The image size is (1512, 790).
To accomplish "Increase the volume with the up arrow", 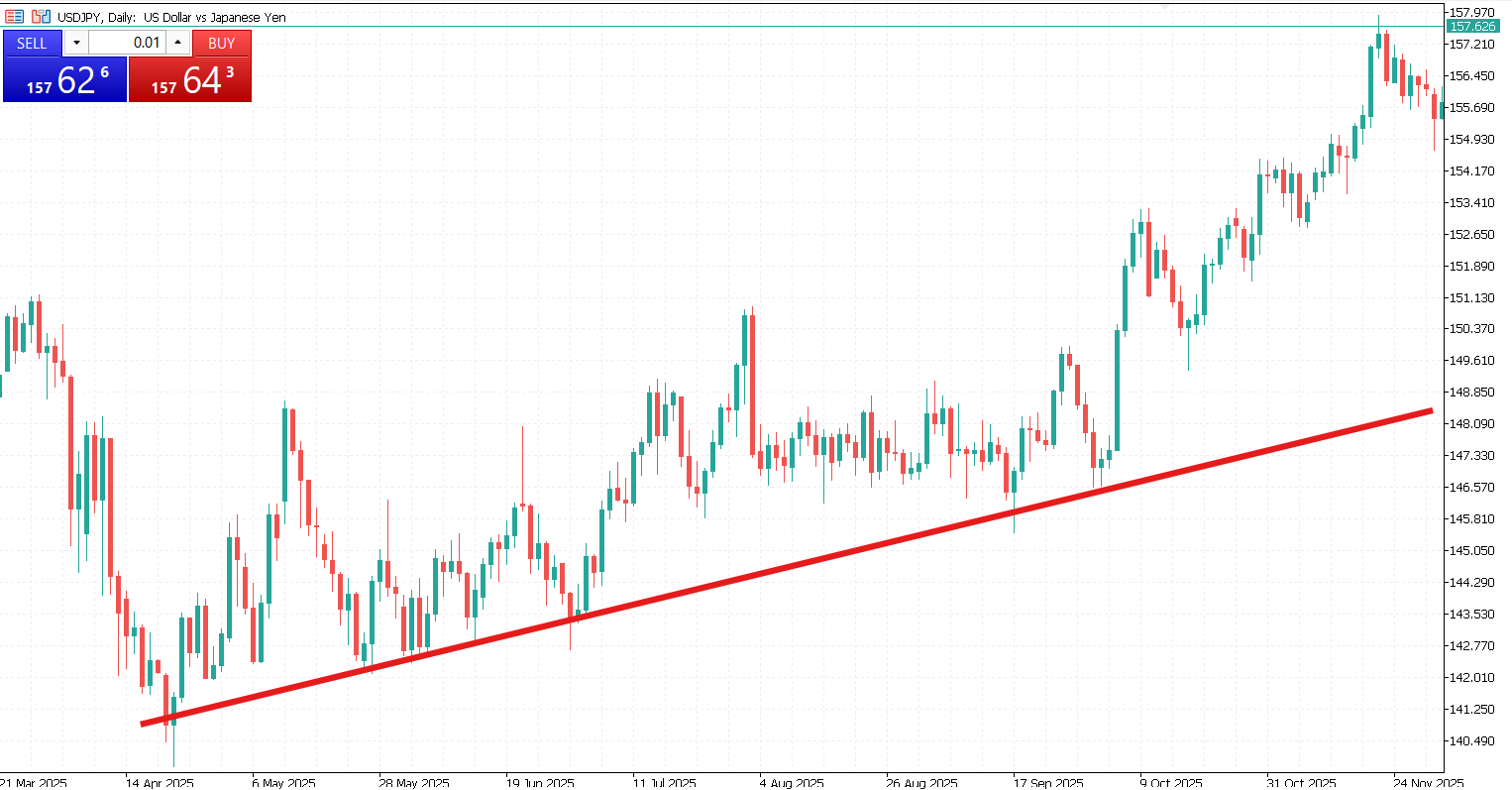I will pyautogui.click(x=177, y=43).
